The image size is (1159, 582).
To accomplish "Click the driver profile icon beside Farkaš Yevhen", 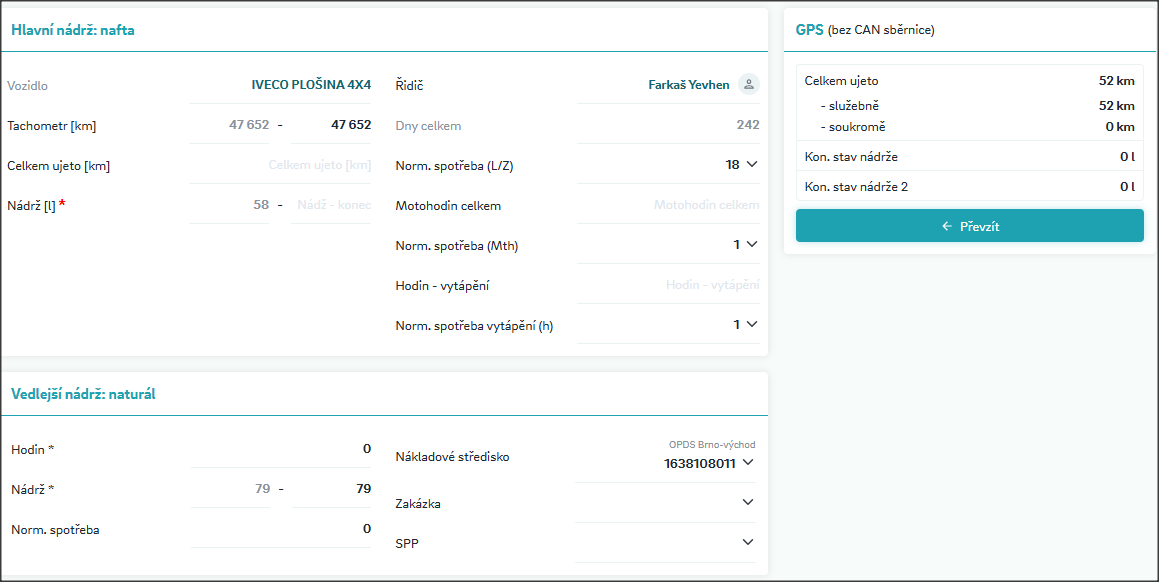I will pyautogui.click(x=748, y=85).
